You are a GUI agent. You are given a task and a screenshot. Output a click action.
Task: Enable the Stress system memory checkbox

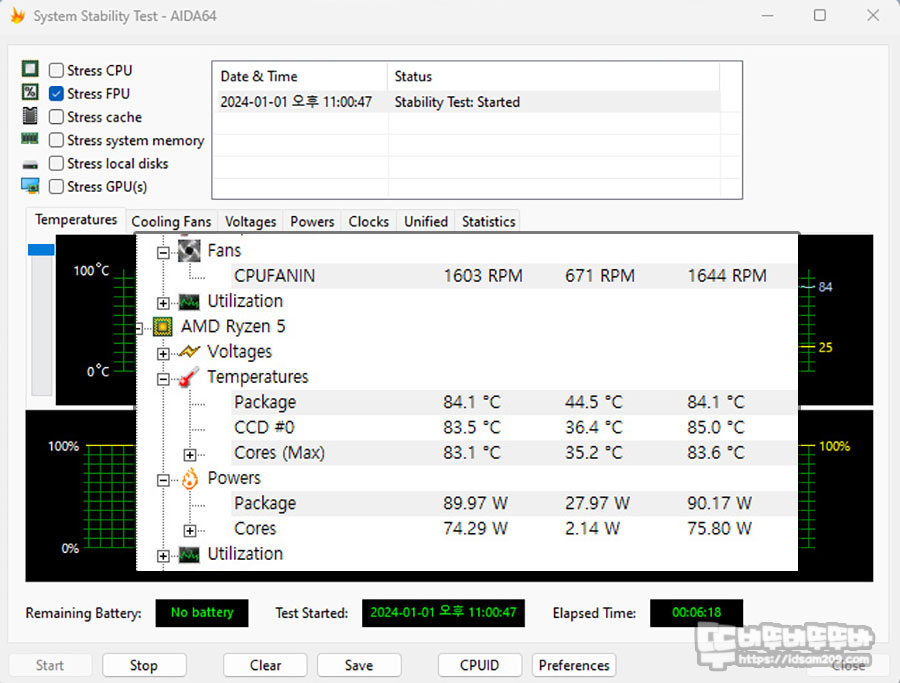56,140
